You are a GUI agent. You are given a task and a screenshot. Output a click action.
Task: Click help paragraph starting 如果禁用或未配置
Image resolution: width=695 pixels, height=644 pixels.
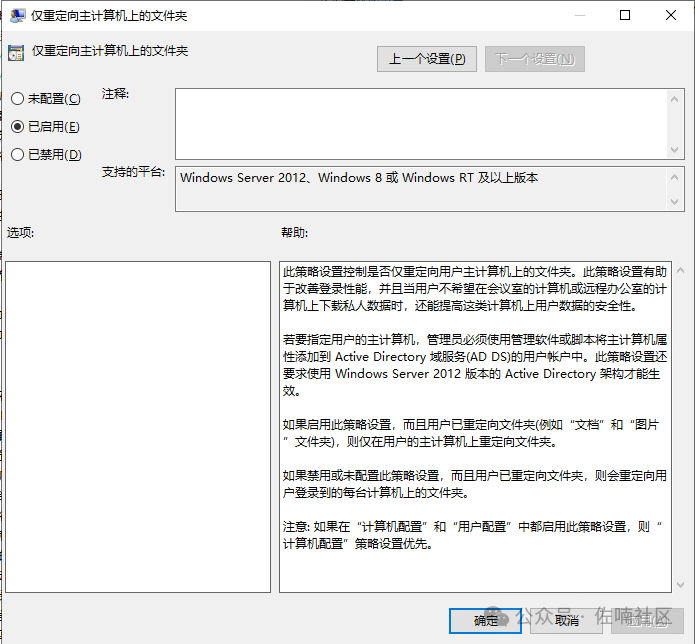tap(475, 484)
